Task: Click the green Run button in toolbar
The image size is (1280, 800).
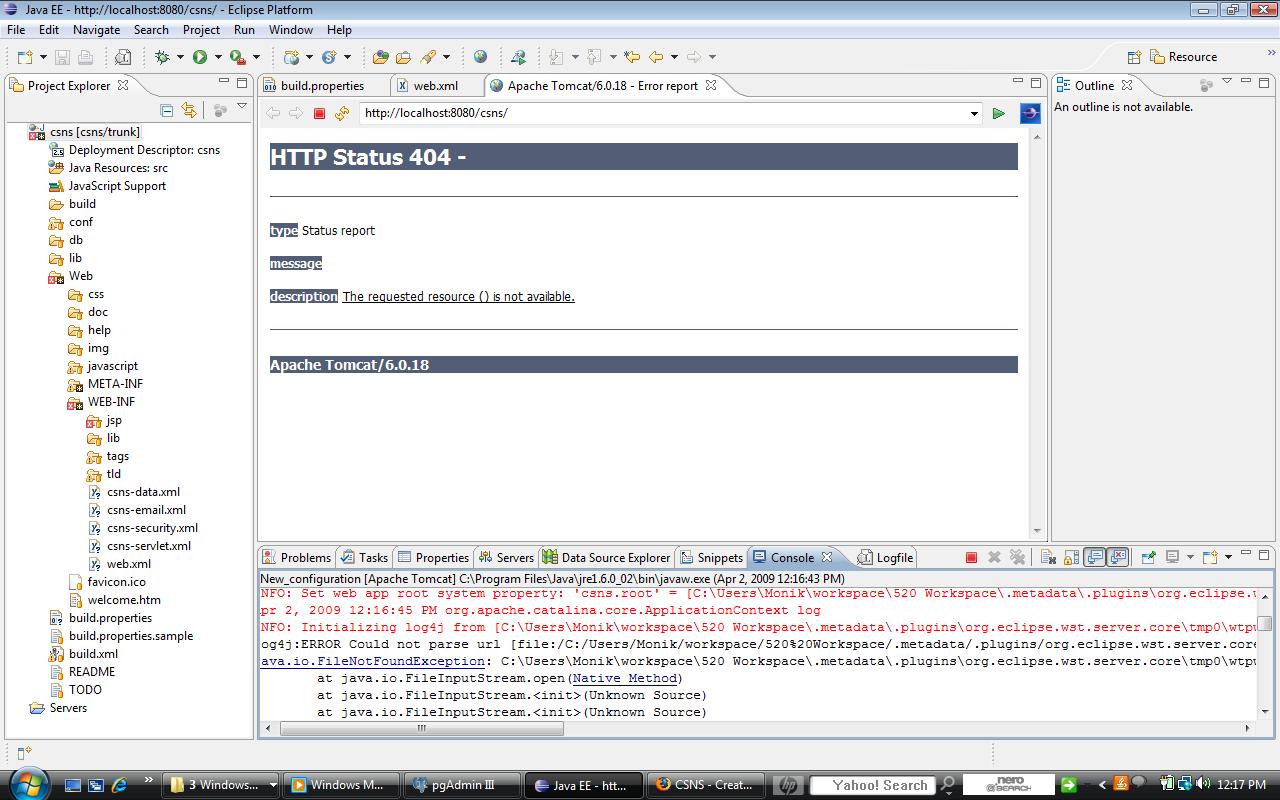Action: point(200,57)
